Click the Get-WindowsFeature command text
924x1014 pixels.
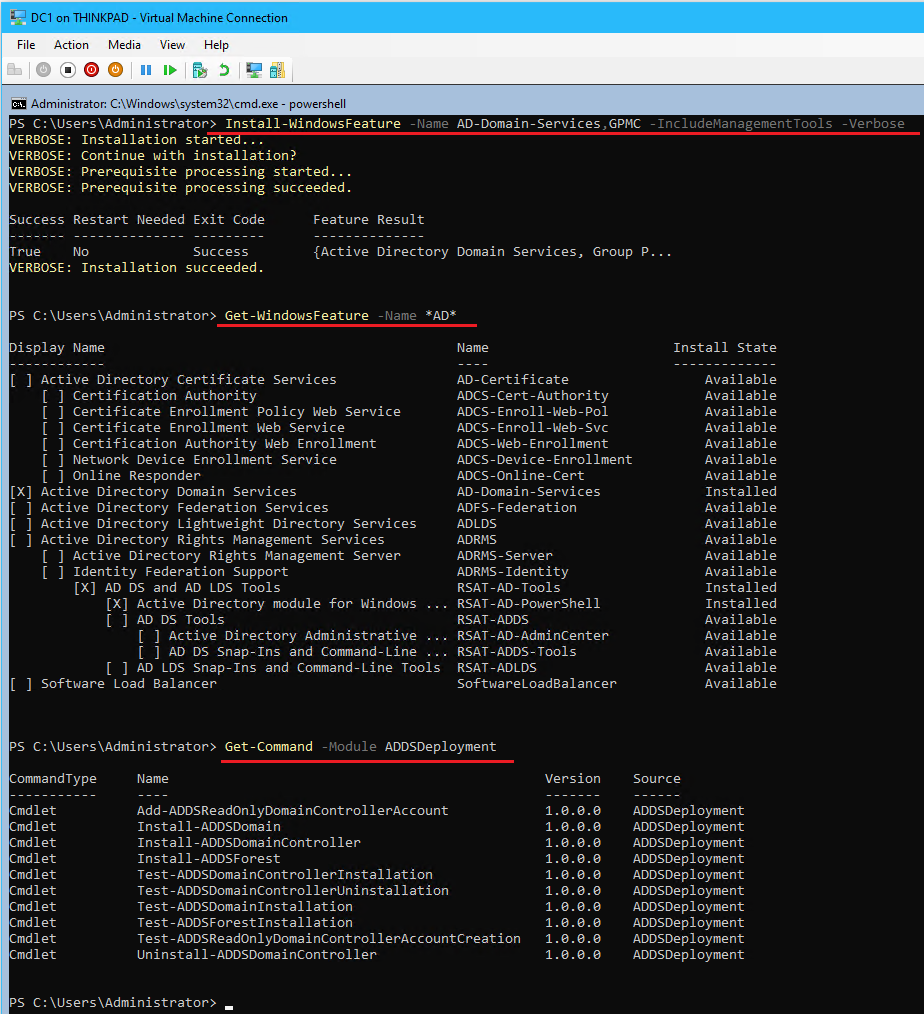tap(297, 316)
